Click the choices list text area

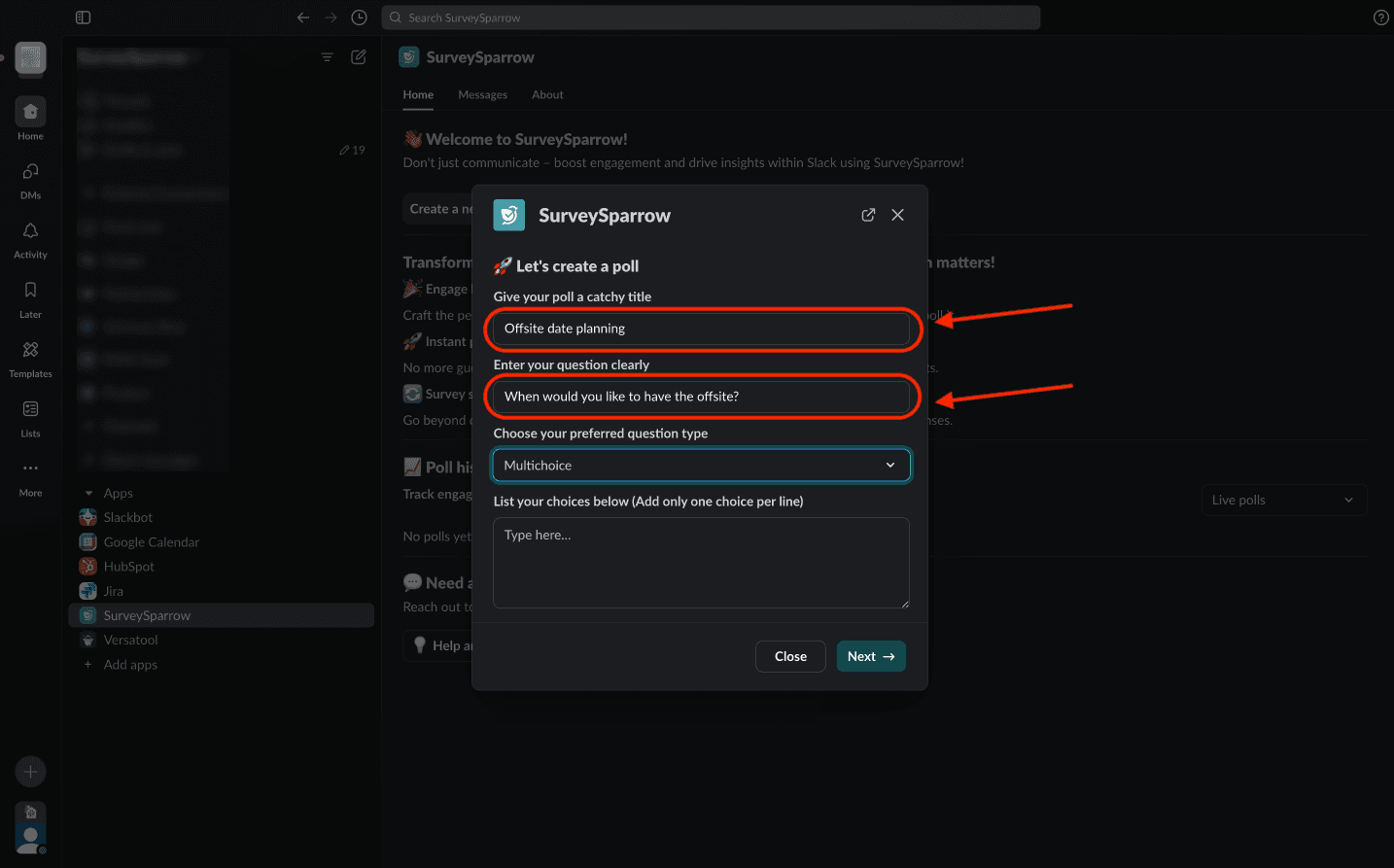pos(701,563)
